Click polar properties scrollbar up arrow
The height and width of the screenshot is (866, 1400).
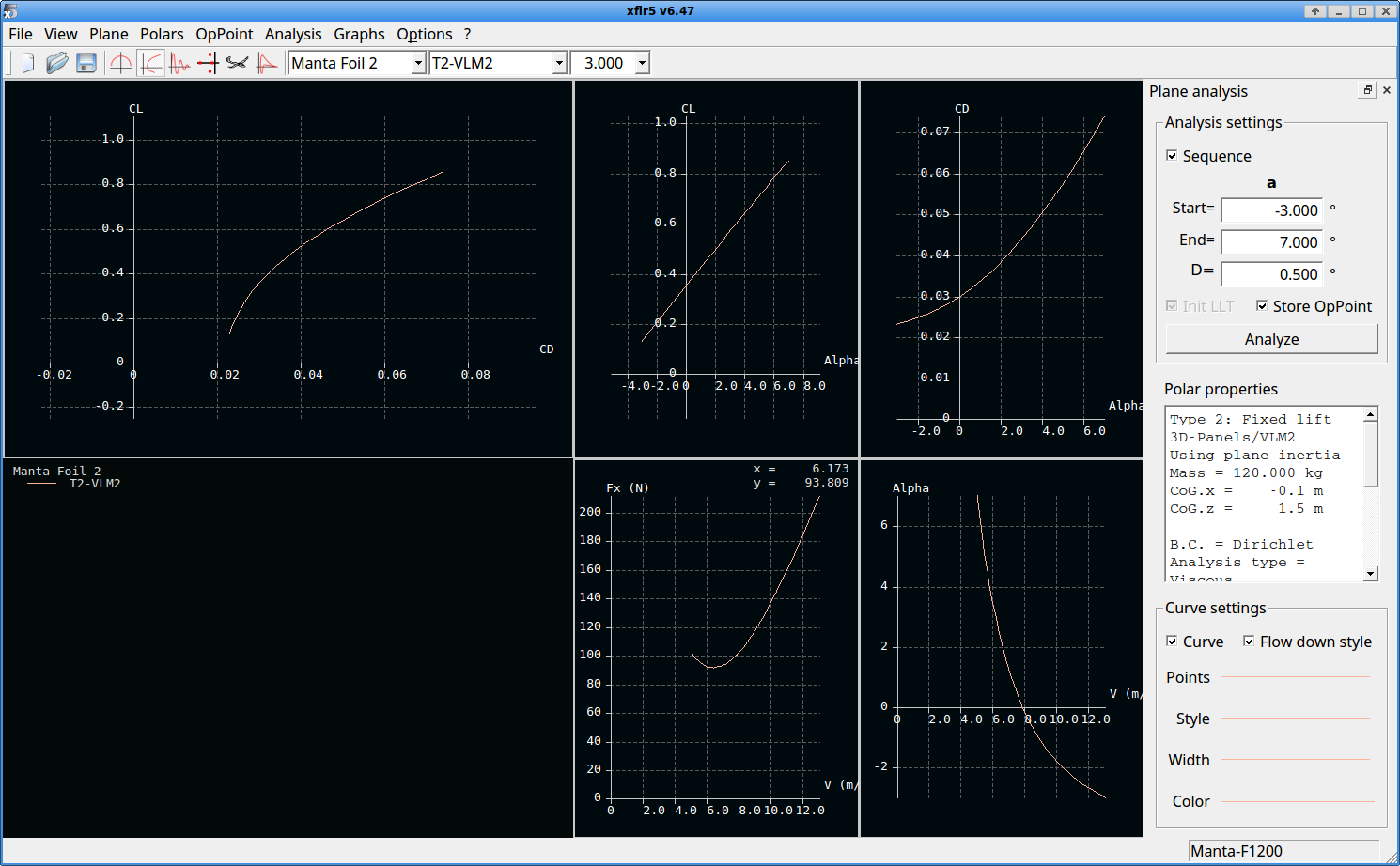[x=1371, y=414]
